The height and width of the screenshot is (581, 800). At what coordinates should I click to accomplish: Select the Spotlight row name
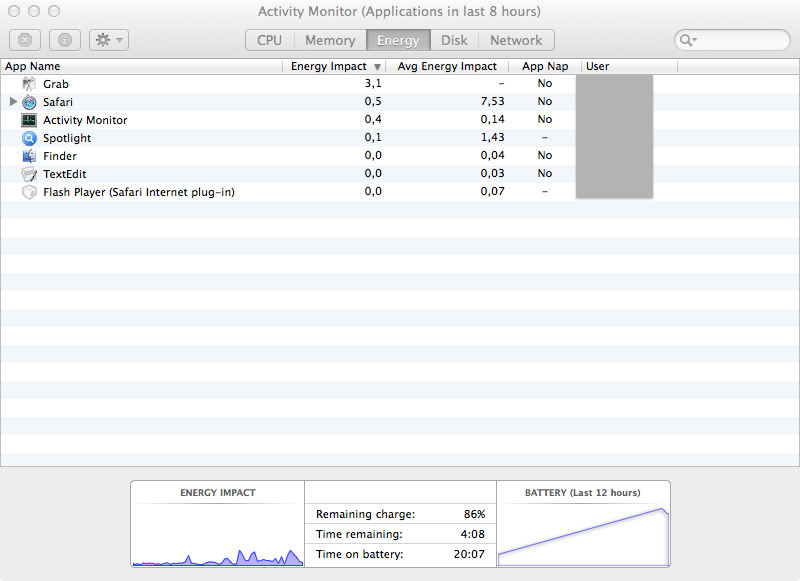click(67, 138)
